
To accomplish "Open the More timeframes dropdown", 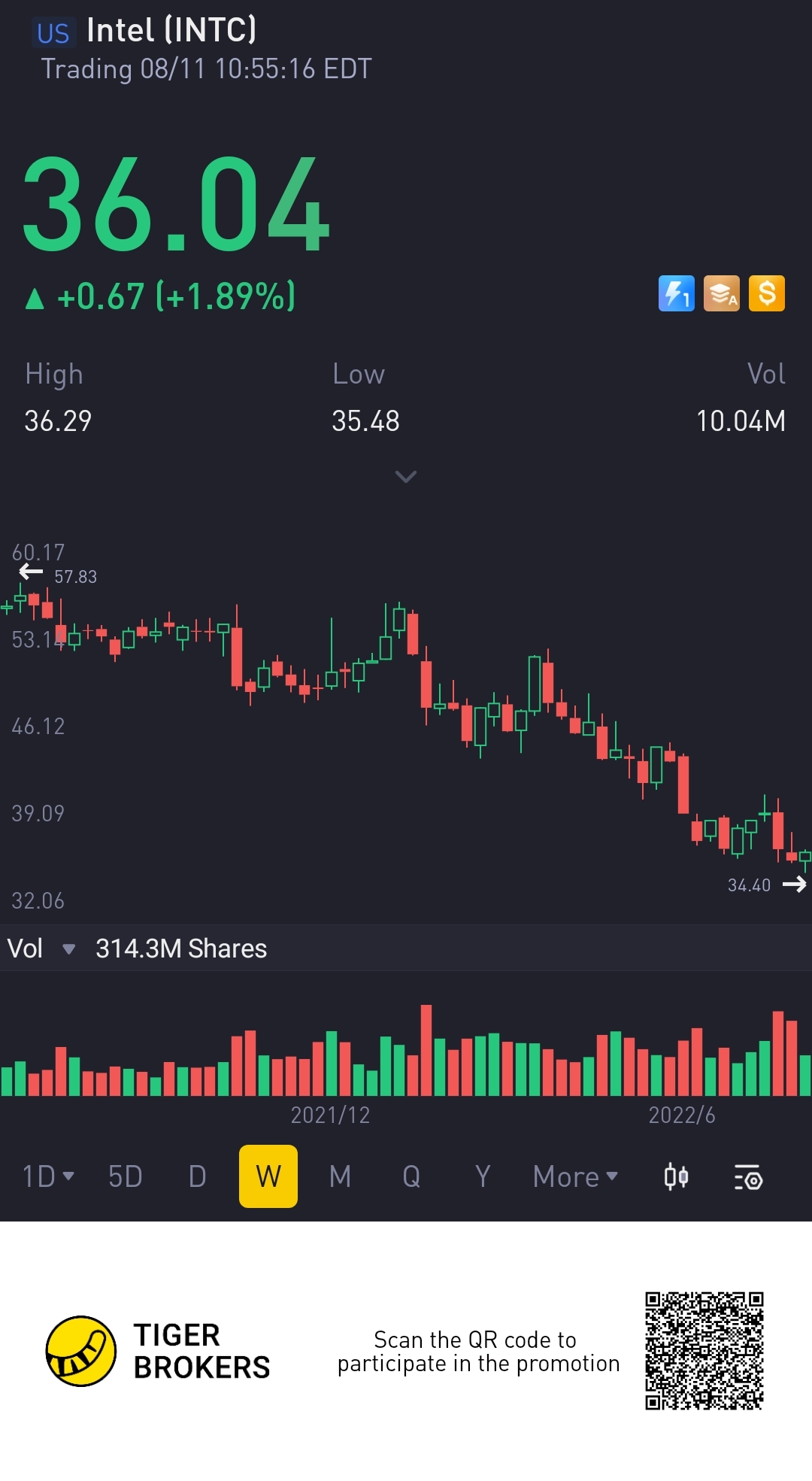I will (575, 1177).
